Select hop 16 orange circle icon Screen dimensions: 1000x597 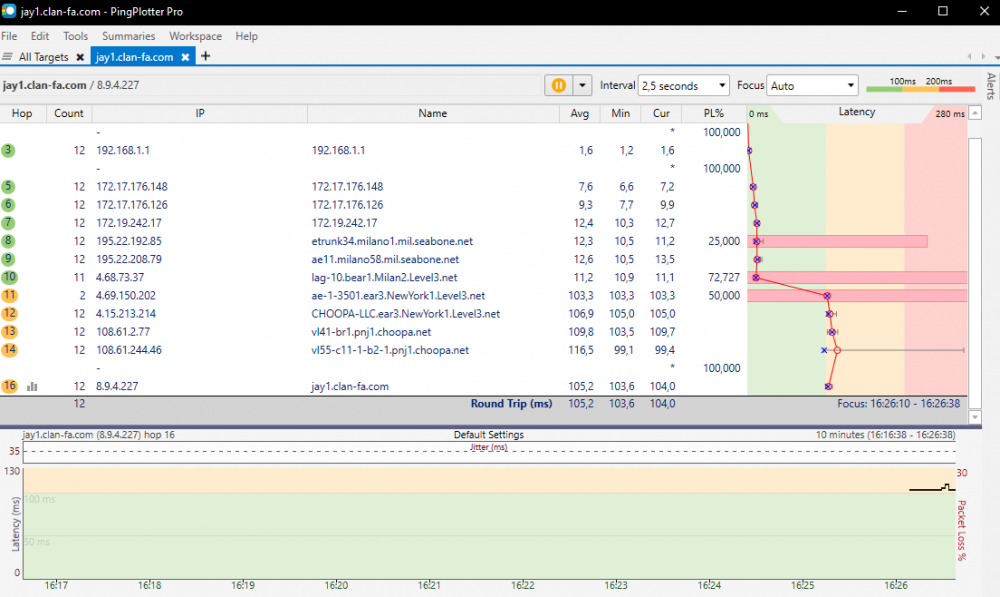(9, 386)
